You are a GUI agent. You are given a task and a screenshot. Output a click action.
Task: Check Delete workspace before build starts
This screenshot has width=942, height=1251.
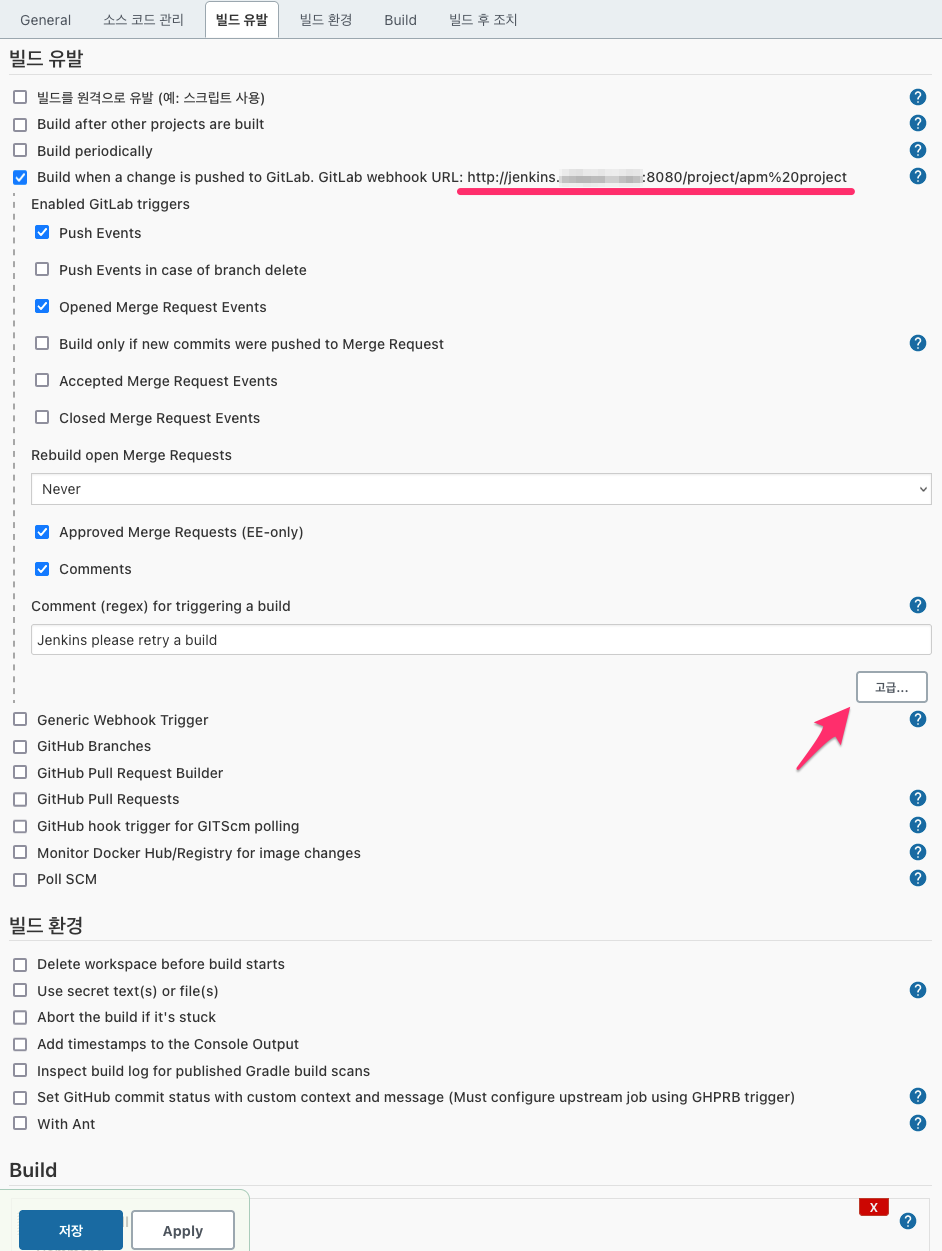20,964
